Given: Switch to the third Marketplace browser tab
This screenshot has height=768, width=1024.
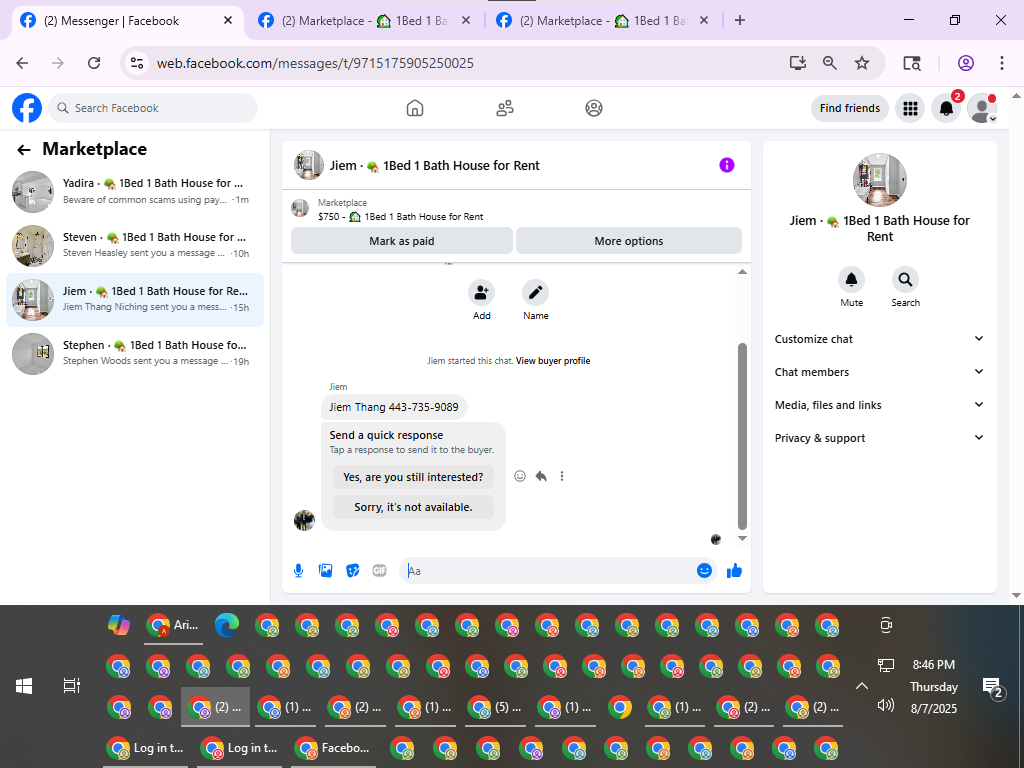Looking at the screenshot, I should (x=601, y=21).
